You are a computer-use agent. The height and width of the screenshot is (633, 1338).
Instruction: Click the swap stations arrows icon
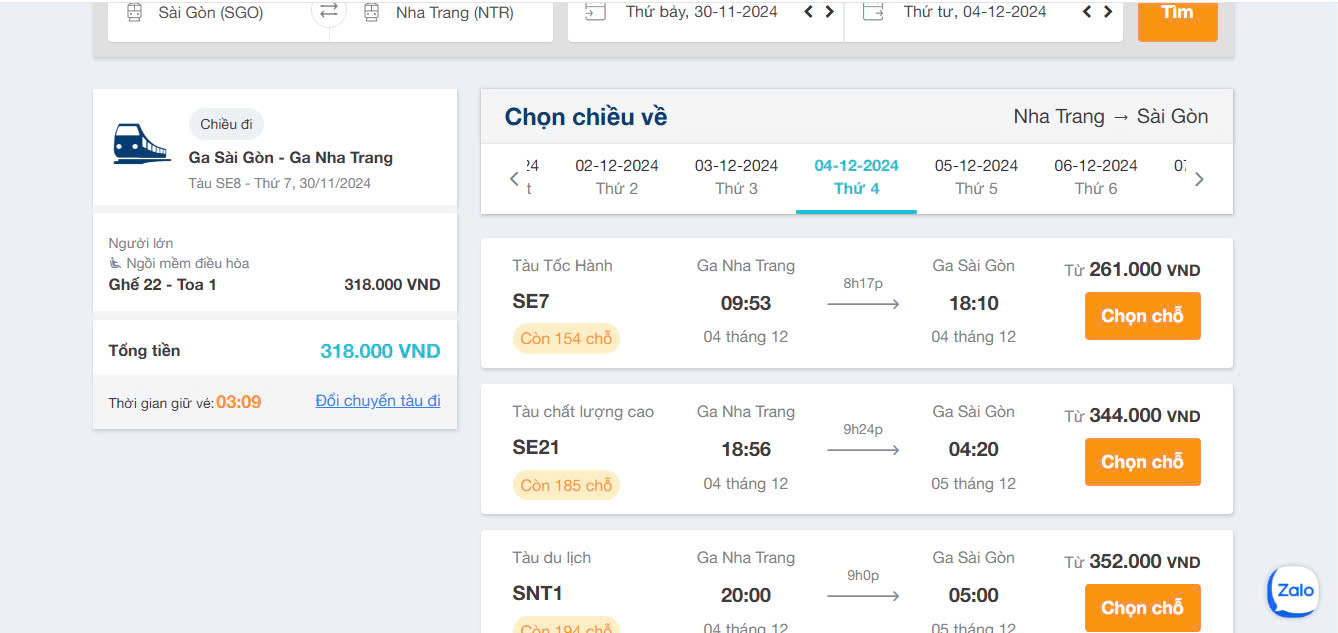point(329,12)
